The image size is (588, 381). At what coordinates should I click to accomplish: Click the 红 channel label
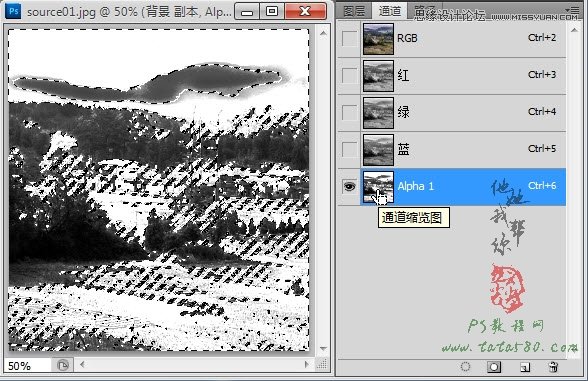pyautogui.click(x=403, y=75)
